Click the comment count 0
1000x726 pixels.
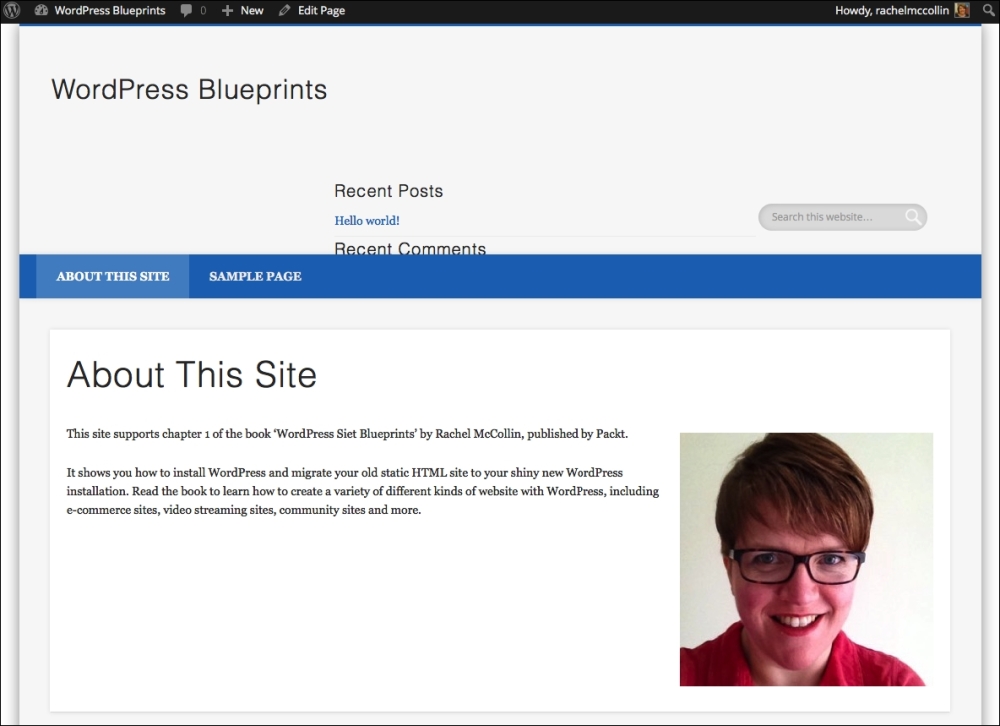(203, 10)
